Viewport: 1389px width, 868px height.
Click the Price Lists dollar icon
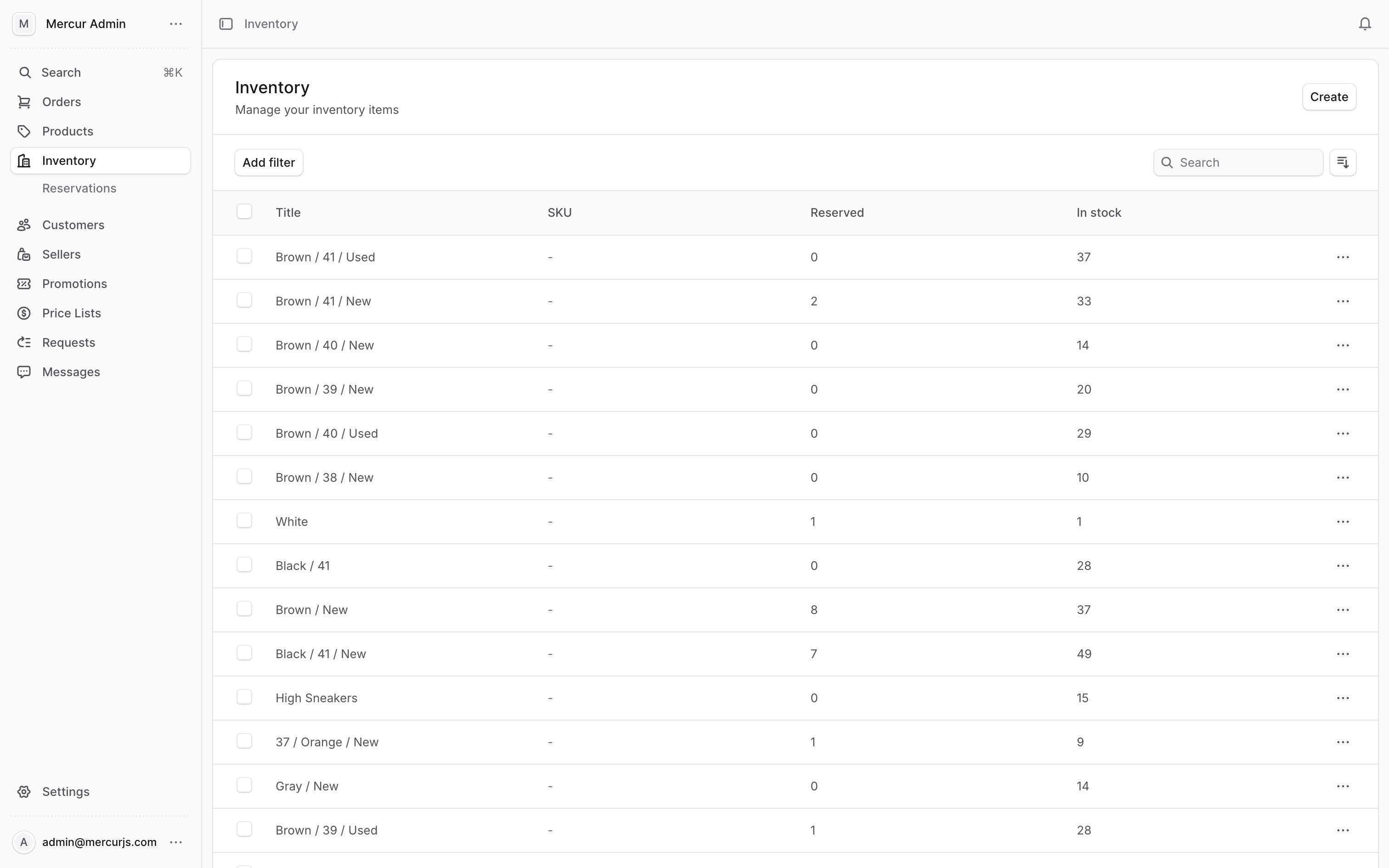coord(23,313)
